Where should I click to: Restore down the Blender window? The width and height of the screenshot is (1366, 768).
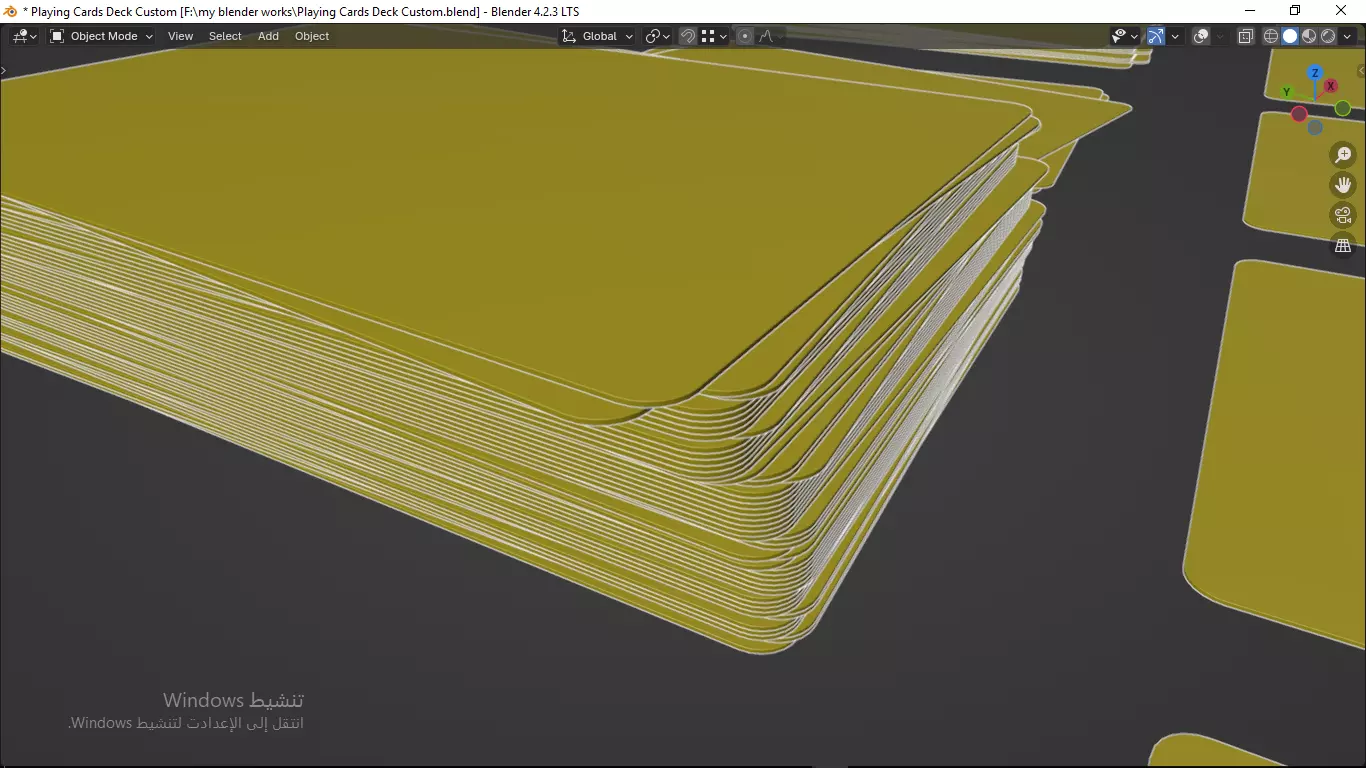pyautogui.click(x=1295, y=11)
